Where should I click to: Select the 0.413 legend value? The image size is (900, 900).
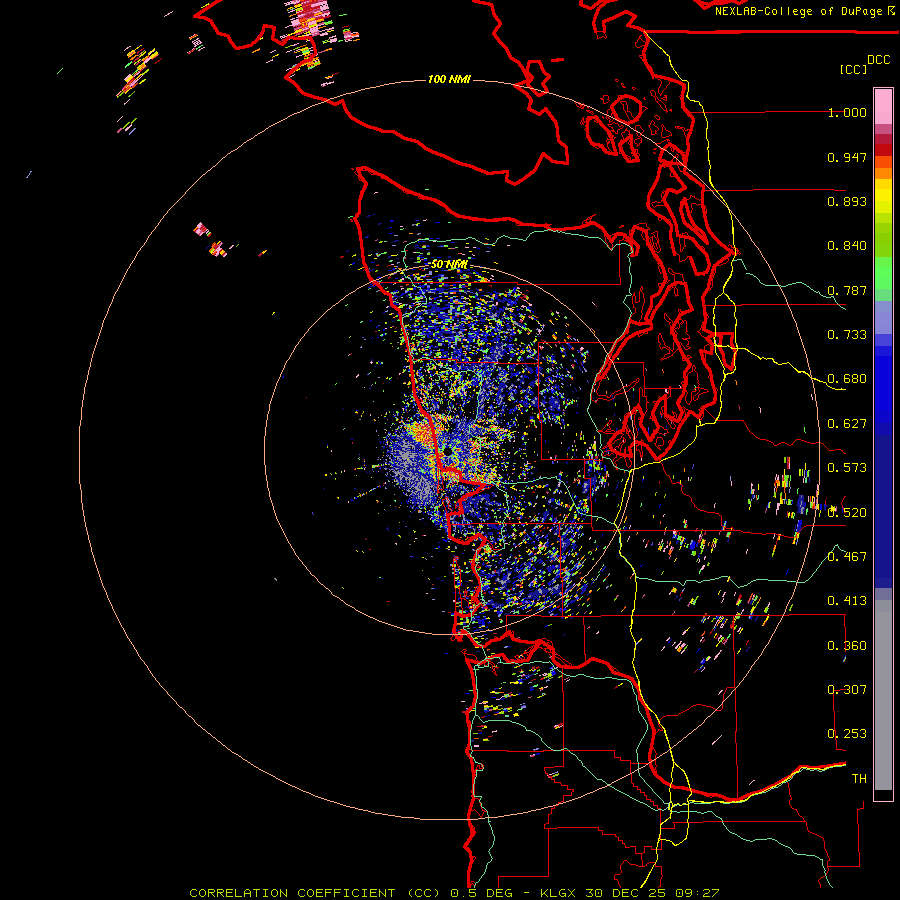847,601
